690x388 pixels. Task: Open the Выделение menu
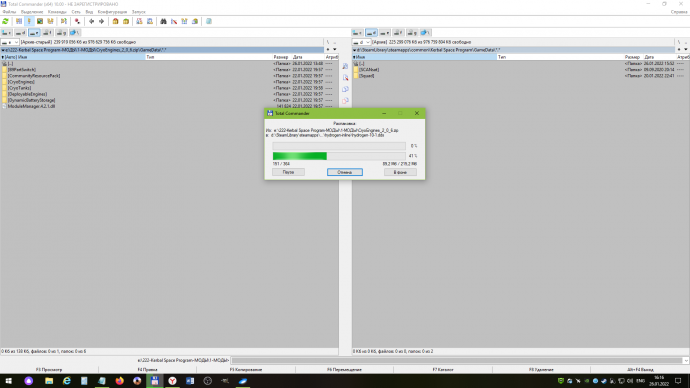pos(32,12)
